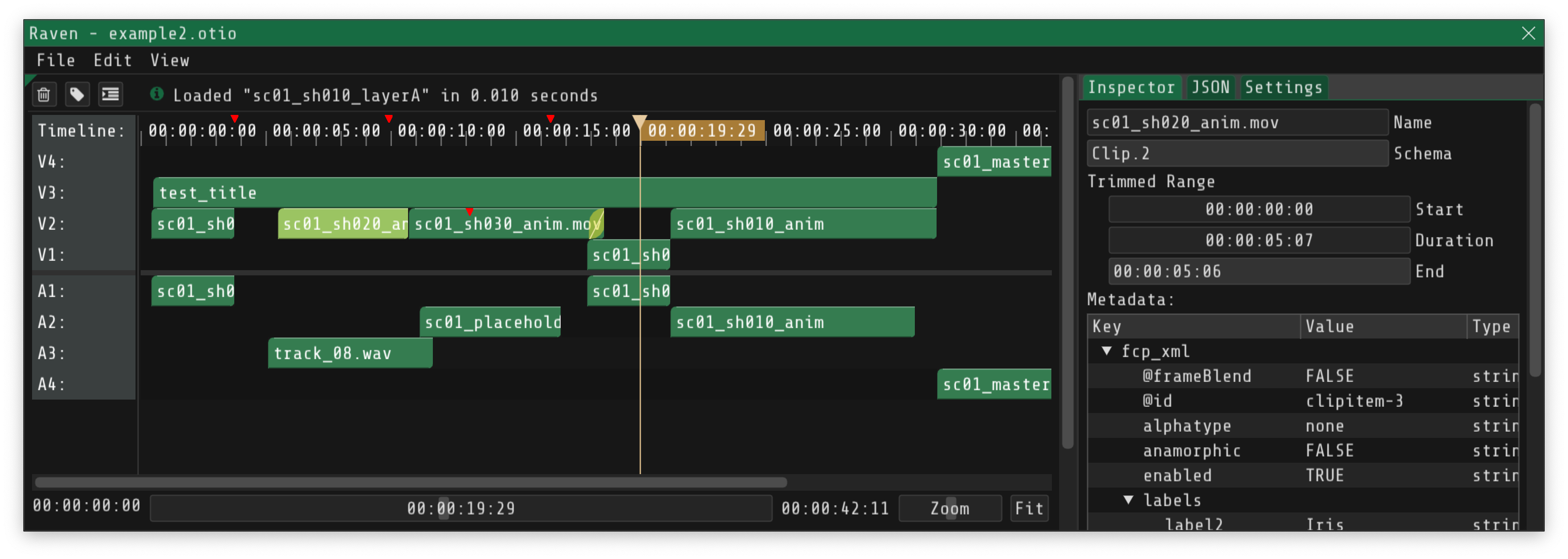Click red marker near 00:00:05:00
Viewport: 1568px width, 559px height.
click(389, 118)
